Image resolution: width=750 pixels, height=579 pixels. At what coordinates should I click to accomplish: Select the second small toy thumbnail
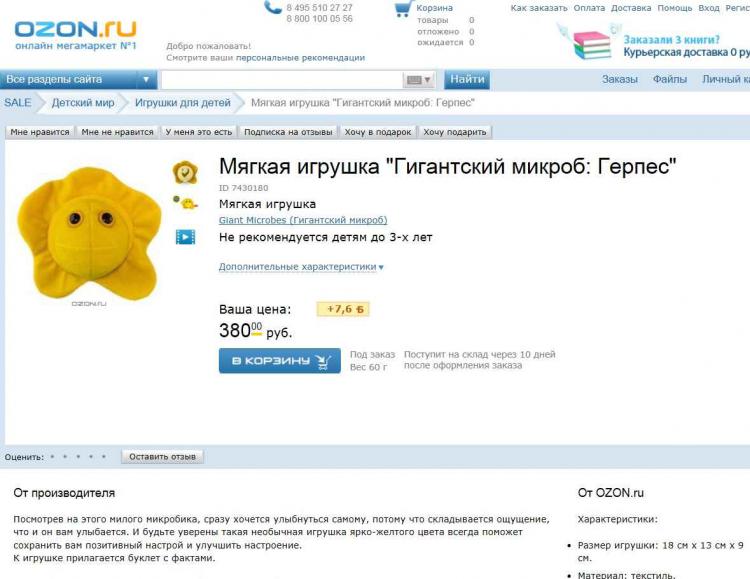[185, 203]
